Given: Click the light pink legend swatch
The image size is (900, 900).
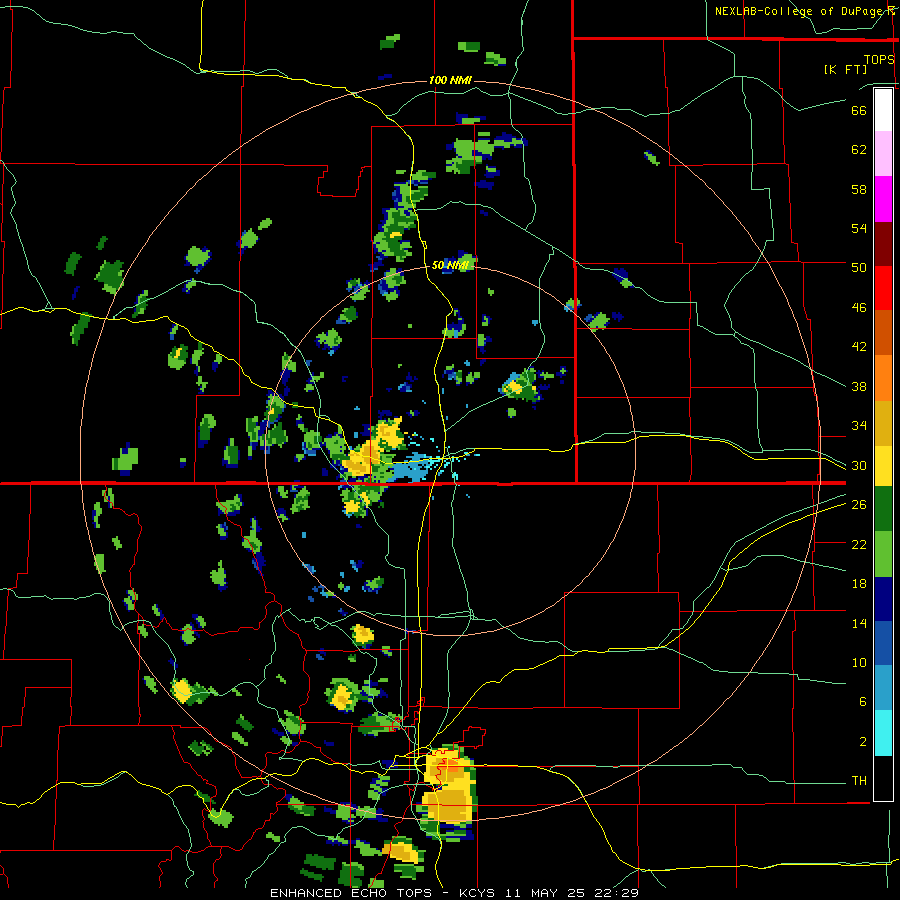Looking at the screenshot, I should (x=883, y=154).
